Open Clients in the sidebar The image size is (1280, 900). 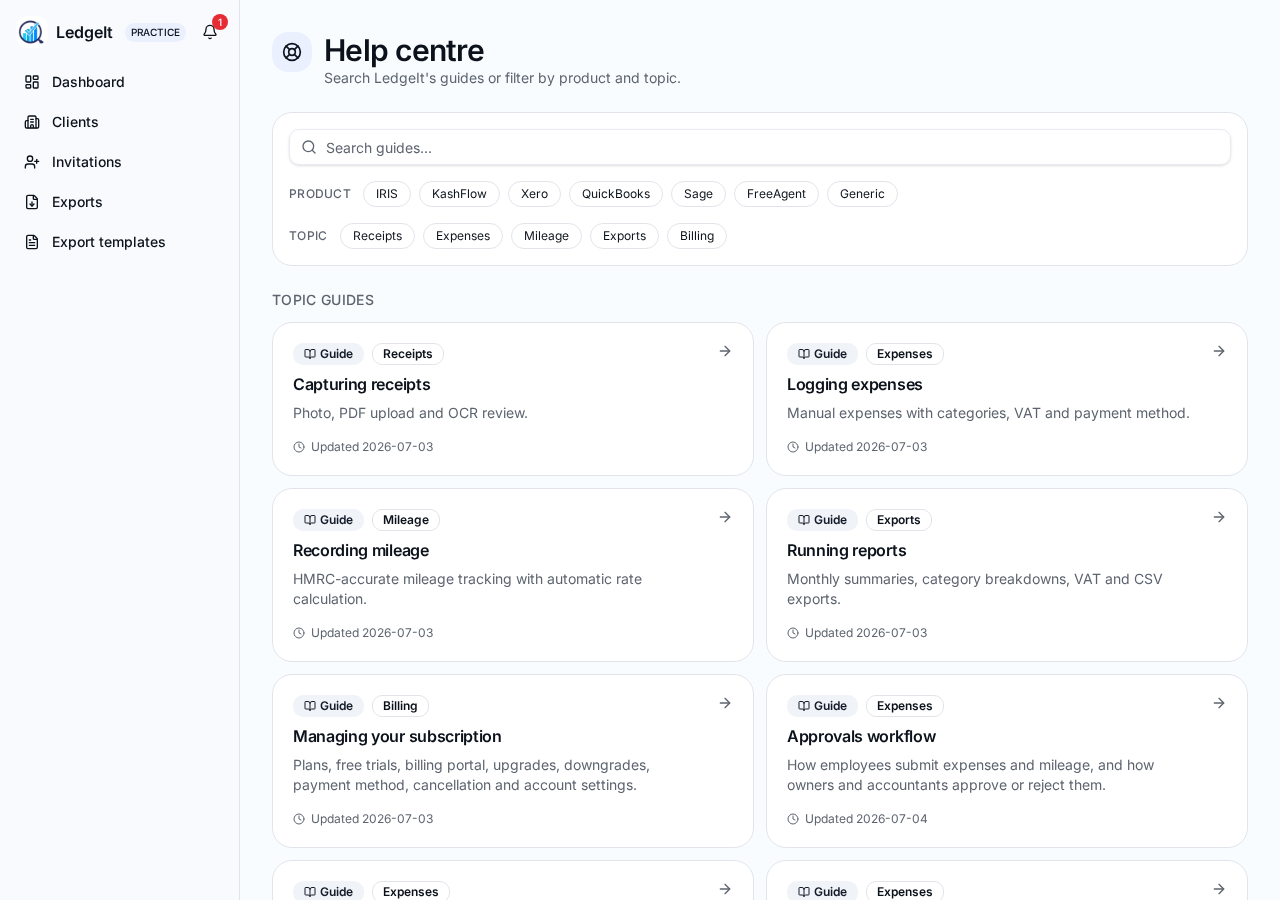120,122
